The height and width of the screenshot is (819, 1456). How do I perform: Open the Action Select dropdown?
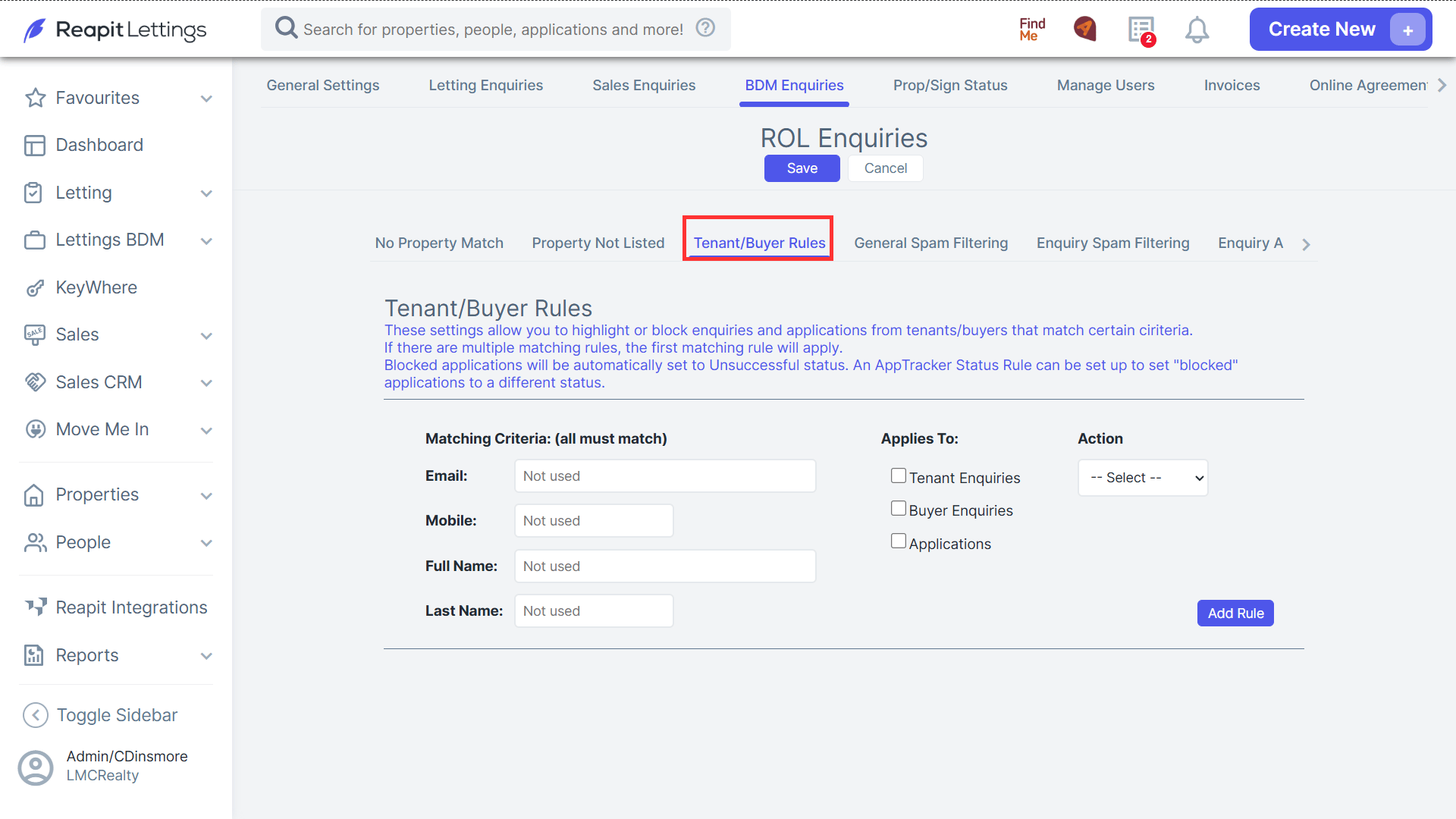pyautogui.click(x=1143, y=478)
